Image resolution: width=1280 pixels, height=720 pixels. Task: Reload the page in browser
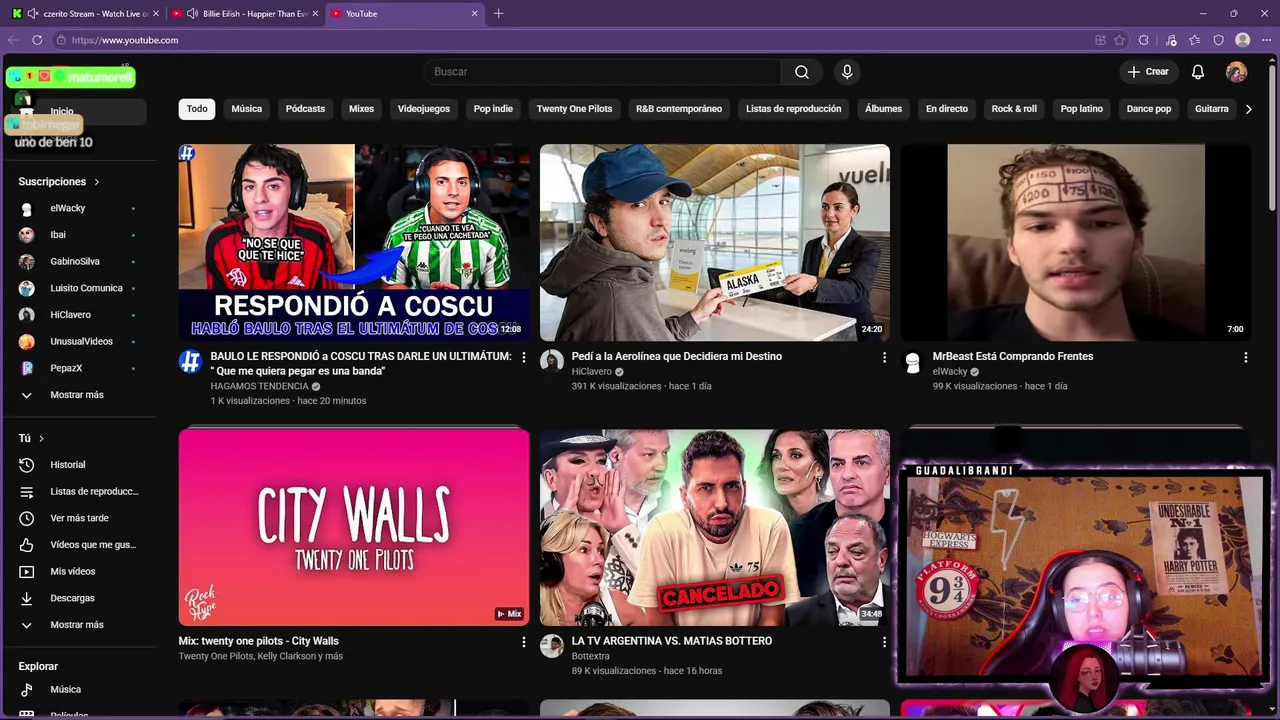37,40
